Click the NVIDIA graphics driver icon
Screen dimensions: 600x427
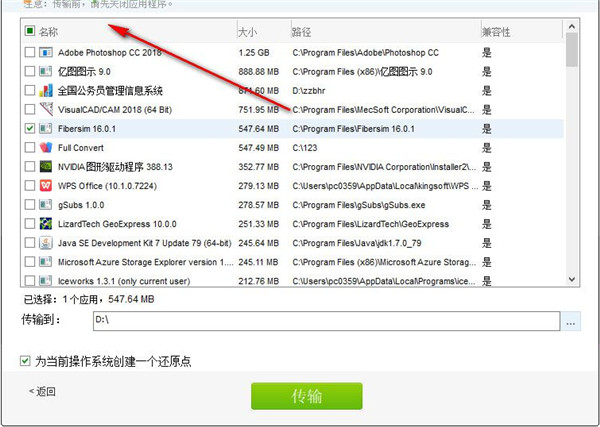46,166
